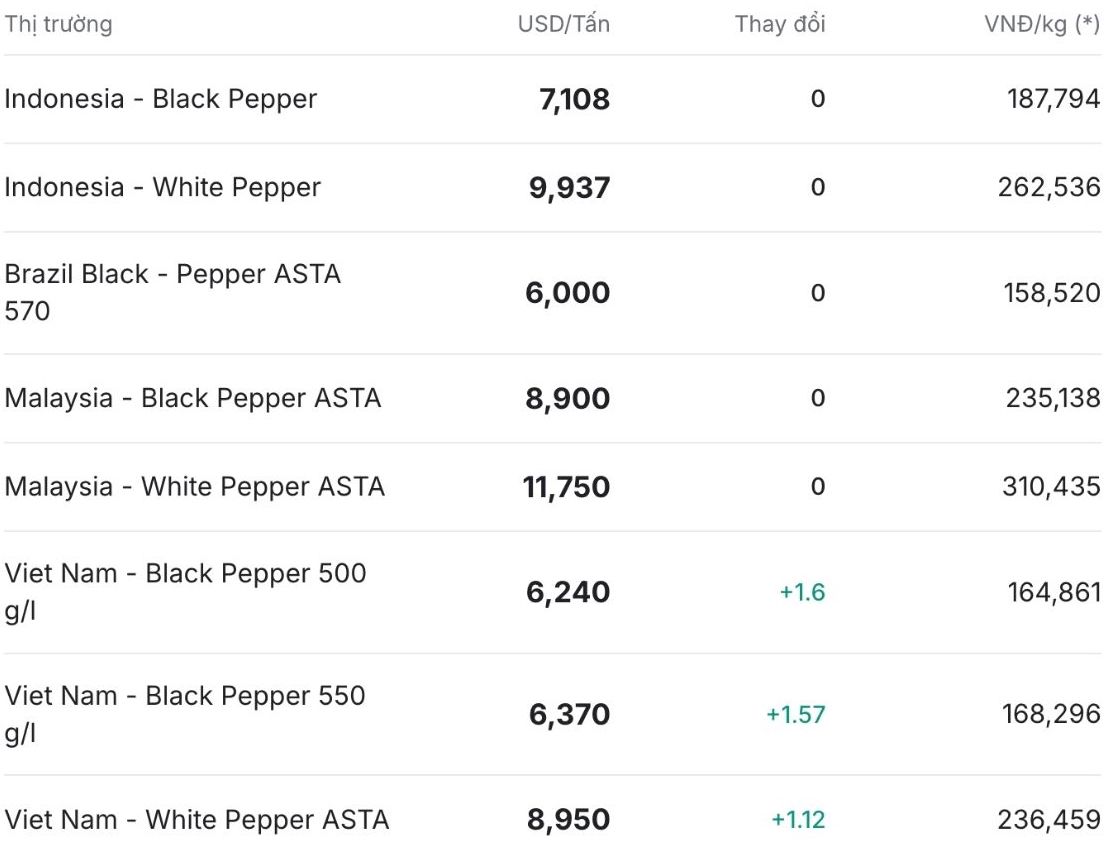The width and height of the screenshot is (1112, 846).
Task: Click the 7,108 USD price value
Action: pos(574,99)
